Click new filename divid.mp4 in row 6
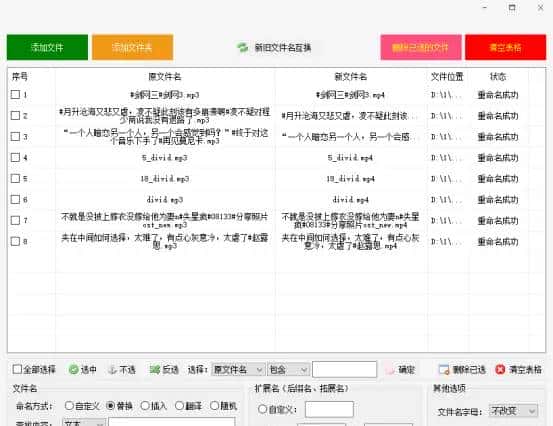This screenshot has width=553, height=426. [x=350, y=200]
